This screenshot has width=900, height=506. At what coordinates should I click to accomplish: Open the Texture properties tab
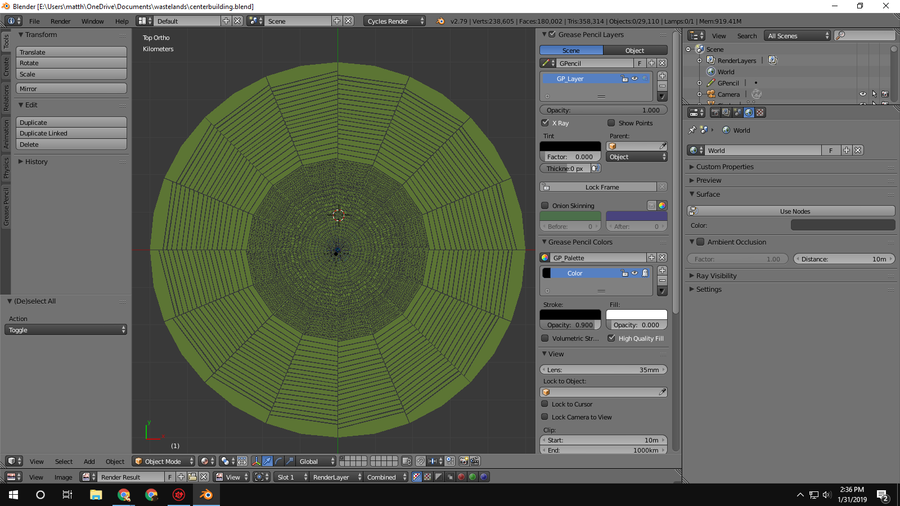[759, 112]
